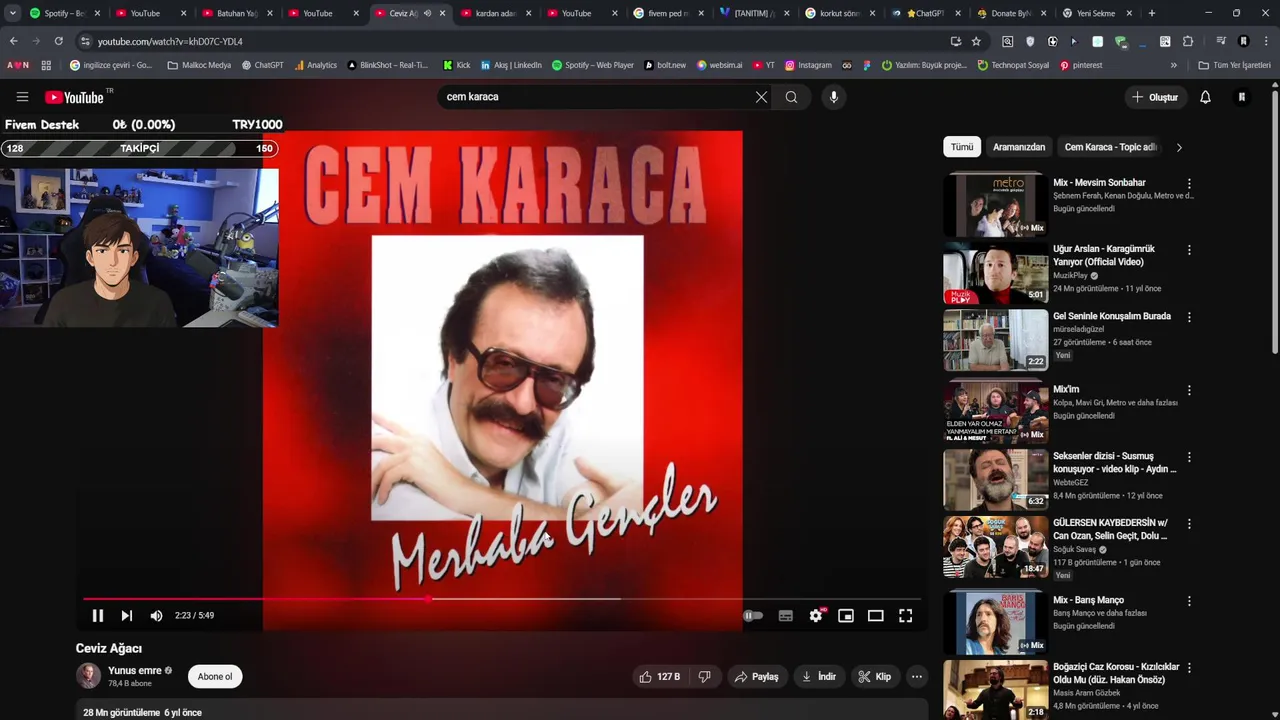This screenshot has height=720, width=1280.
Task: Seek in the video progress bar
Action: point(502,599)
